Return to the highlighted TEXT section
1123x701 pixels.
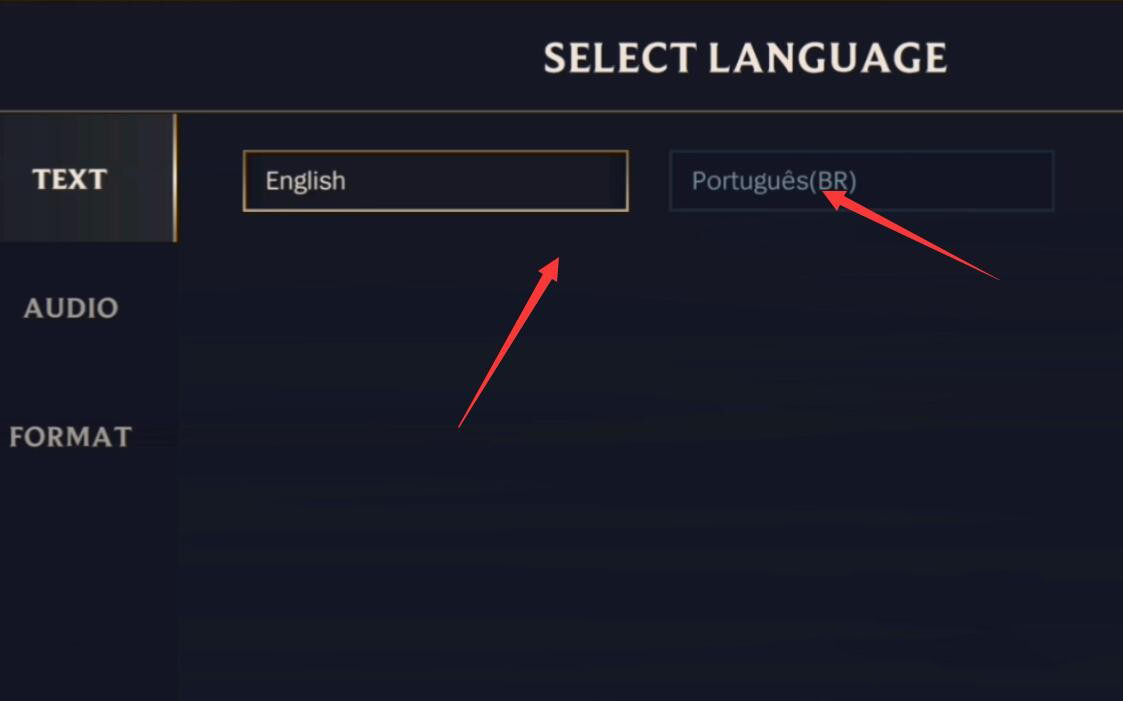click(x=70, y=179)
